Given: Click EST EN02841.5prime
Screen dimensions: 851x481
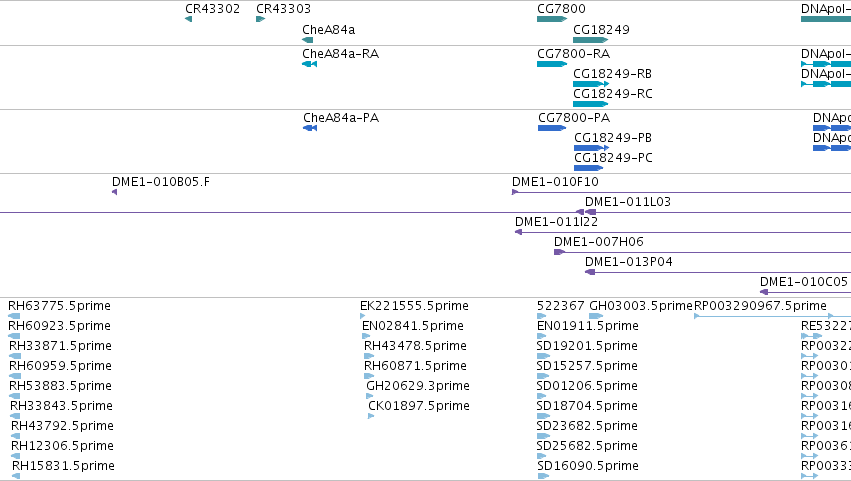Looking at the screenshot, I should 412,326.
